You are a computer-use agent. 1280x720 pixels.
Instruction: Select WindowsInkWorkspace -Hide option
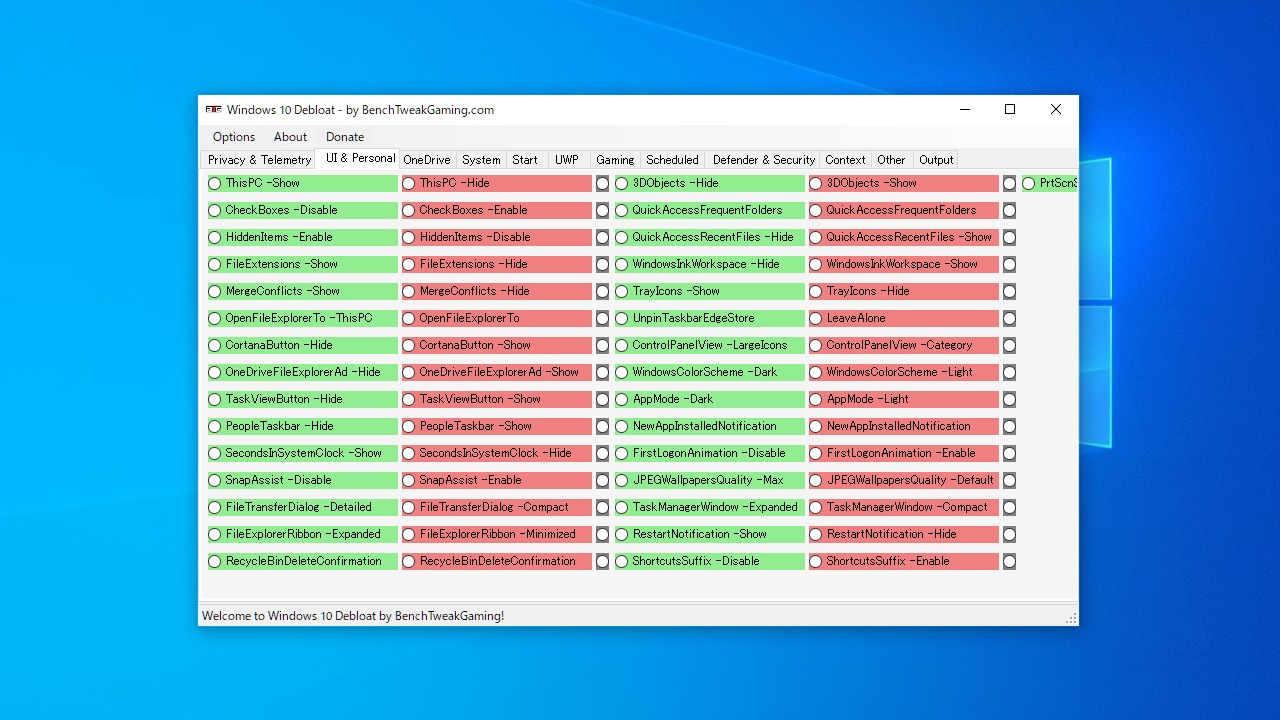709,265
